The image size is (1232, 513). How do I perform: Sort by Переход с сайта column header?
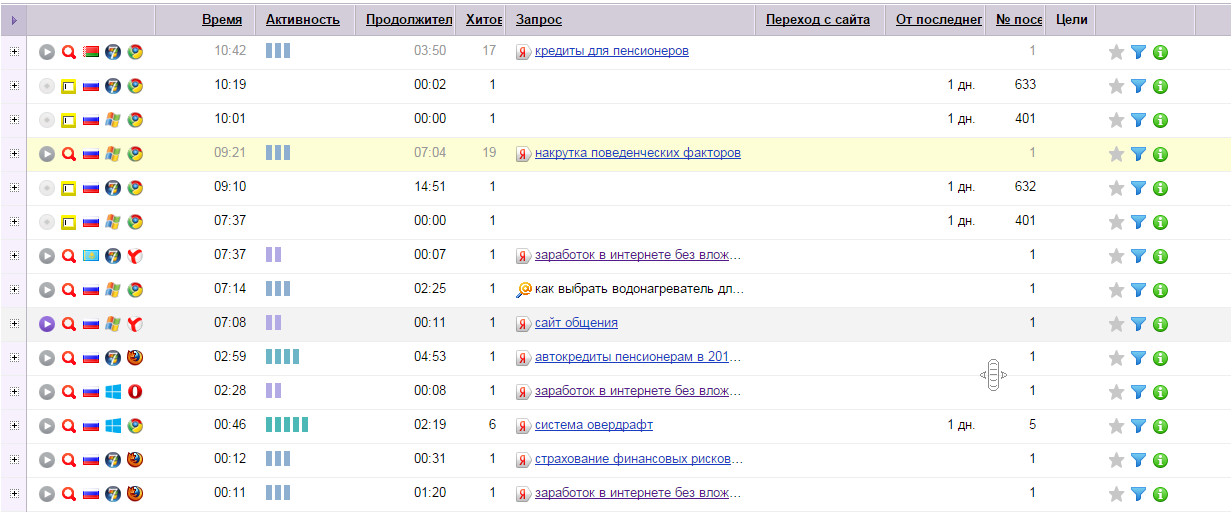[x=818, y=20]
